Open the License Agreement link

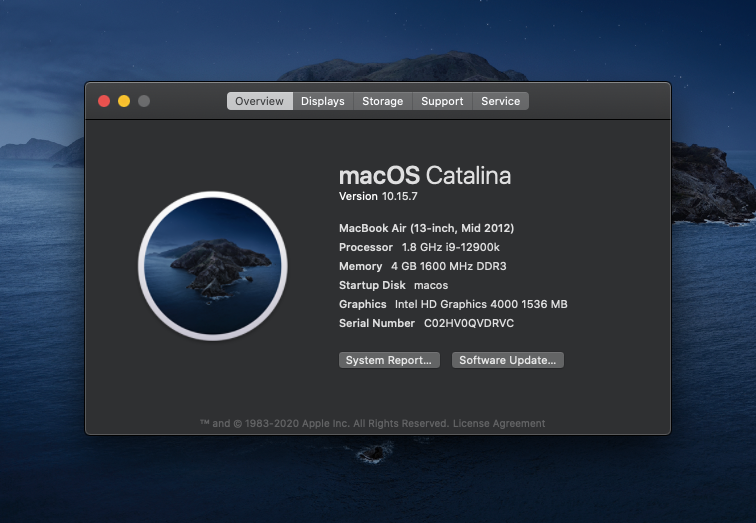[499, 423]
